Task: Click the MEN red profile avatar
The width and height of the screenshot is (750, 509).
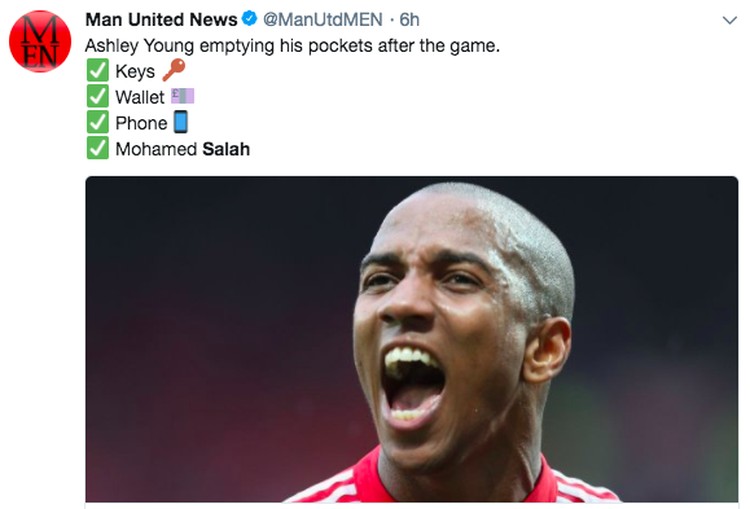Action: point(40,41)
